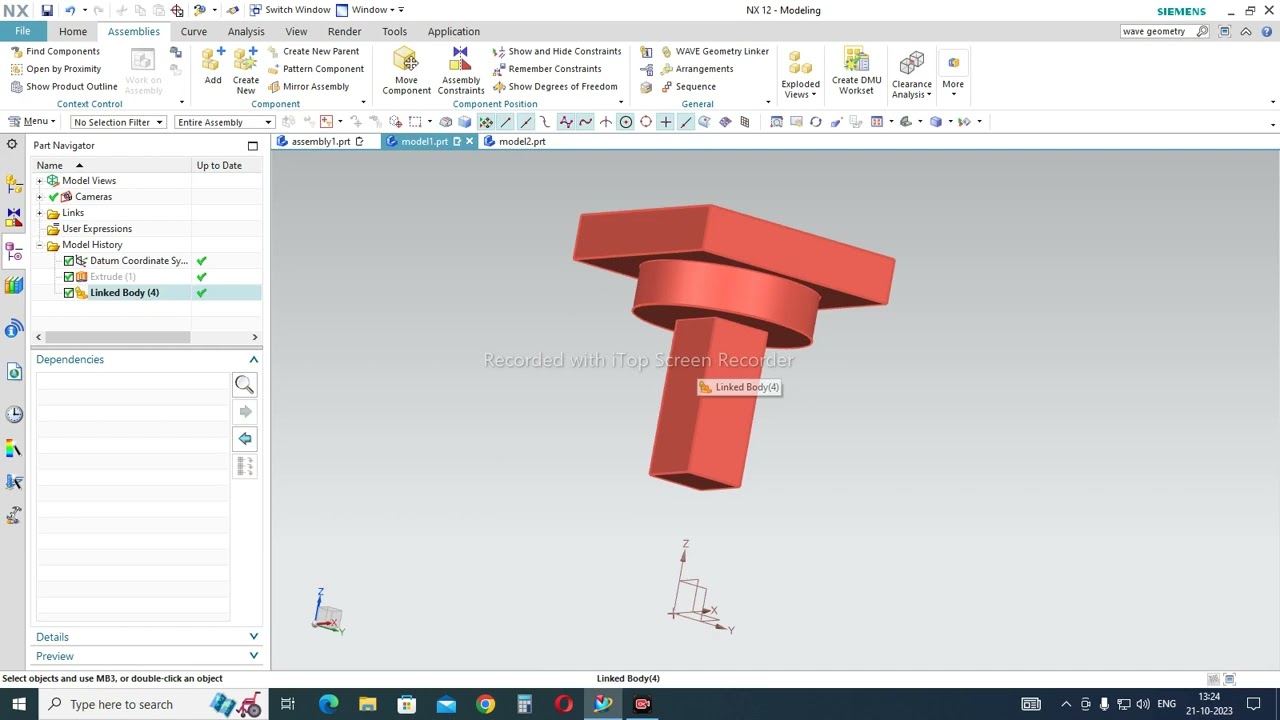1280x720 pixels.
Task: Switch to the Home ribbon tab
Action: 73,31
